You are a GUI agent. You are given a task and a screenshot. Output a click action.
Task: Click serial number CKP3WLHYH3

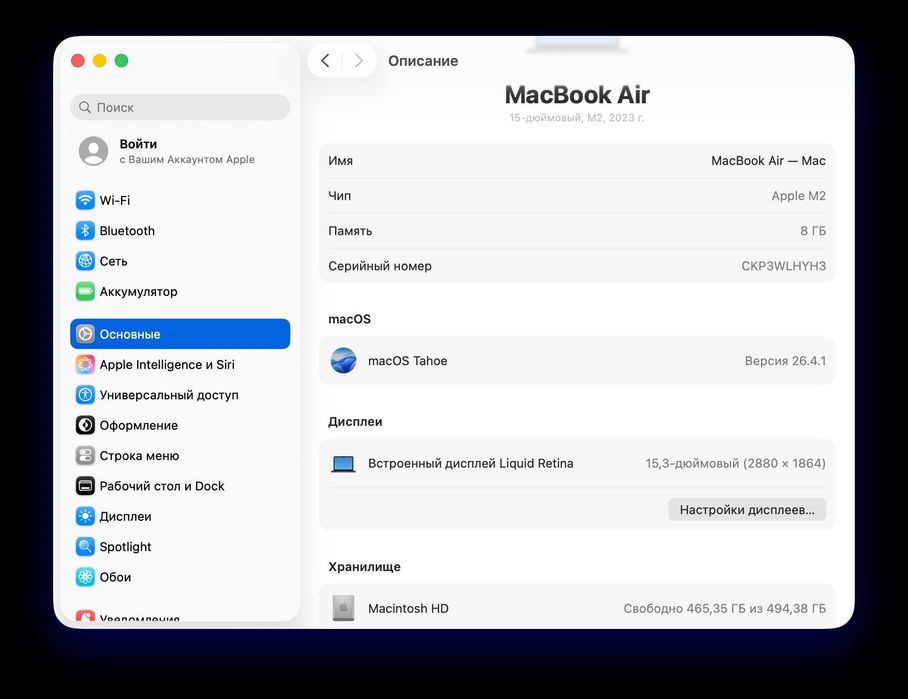[x=783, y=266]
